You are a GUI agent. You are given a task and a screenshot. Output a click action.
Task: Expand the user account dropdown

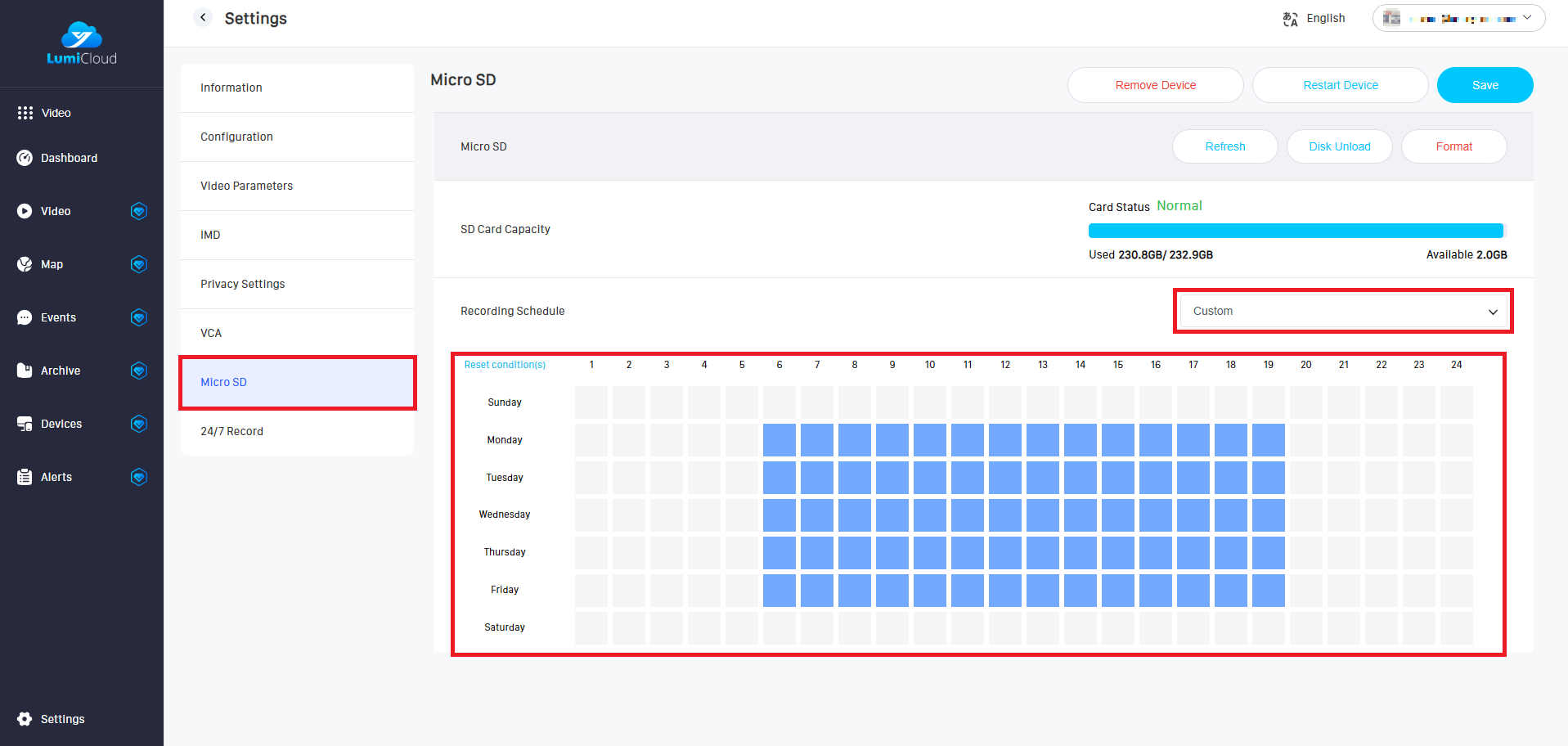coord(1458,18)
